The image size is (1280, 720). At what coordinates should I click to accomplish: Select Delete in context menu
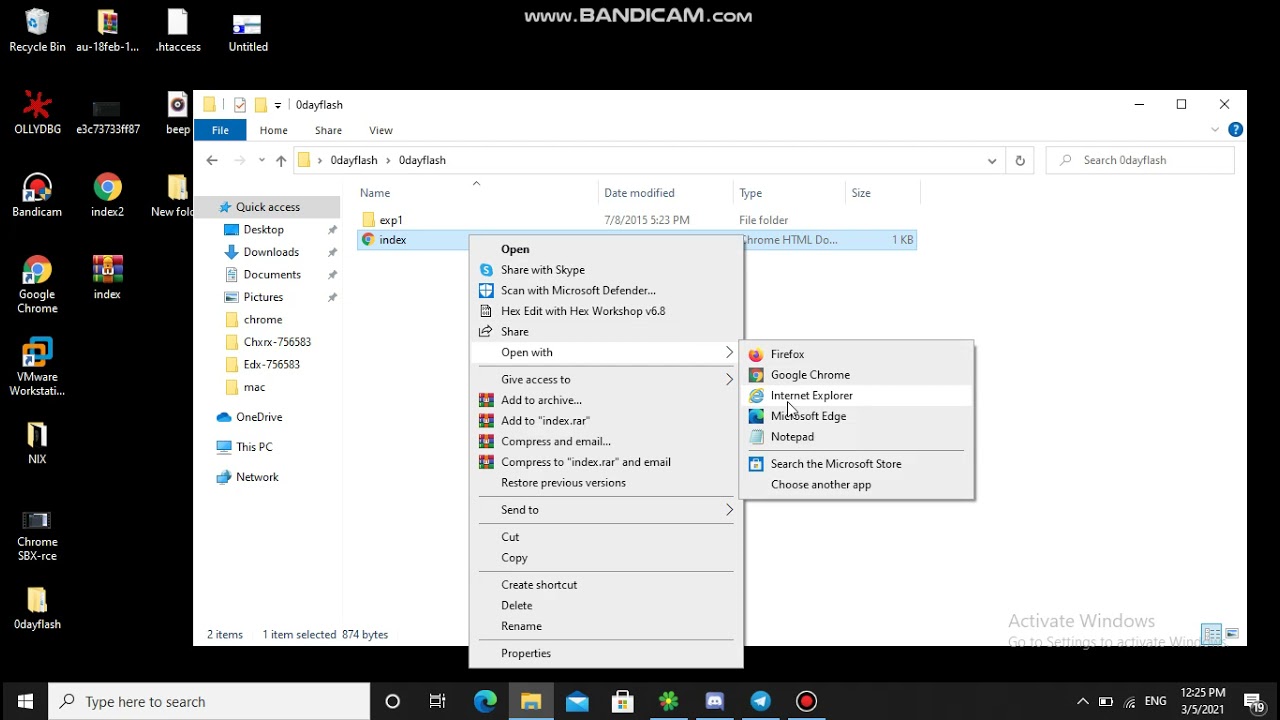(606, 605)
